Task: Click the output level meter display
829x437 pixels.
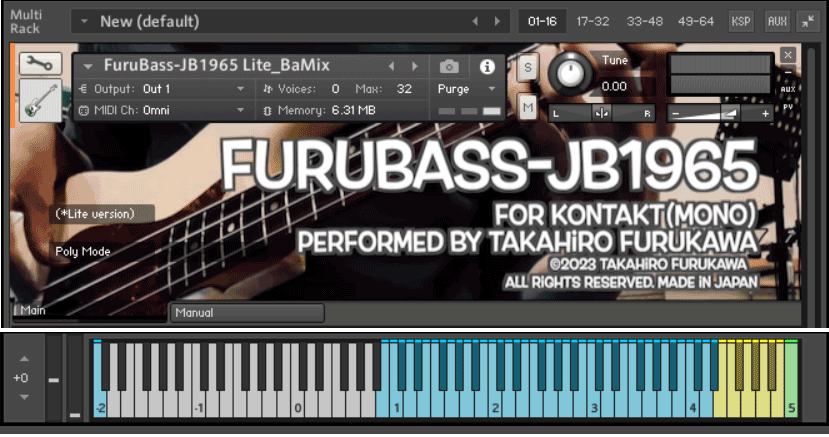Action: coord(720,74)
